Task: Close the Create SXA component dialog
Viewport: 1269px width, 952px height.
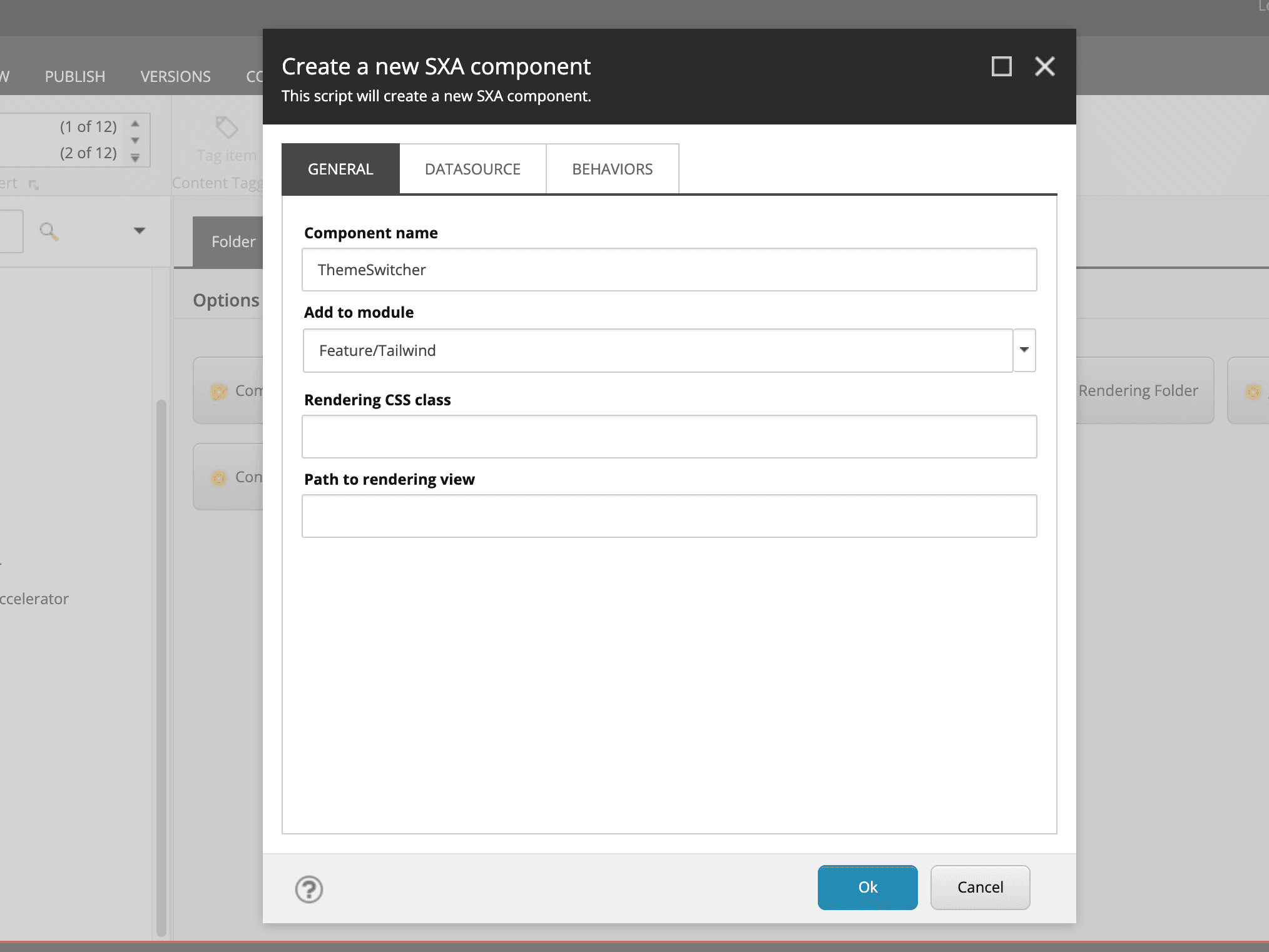Action: tap(1044, 66)
